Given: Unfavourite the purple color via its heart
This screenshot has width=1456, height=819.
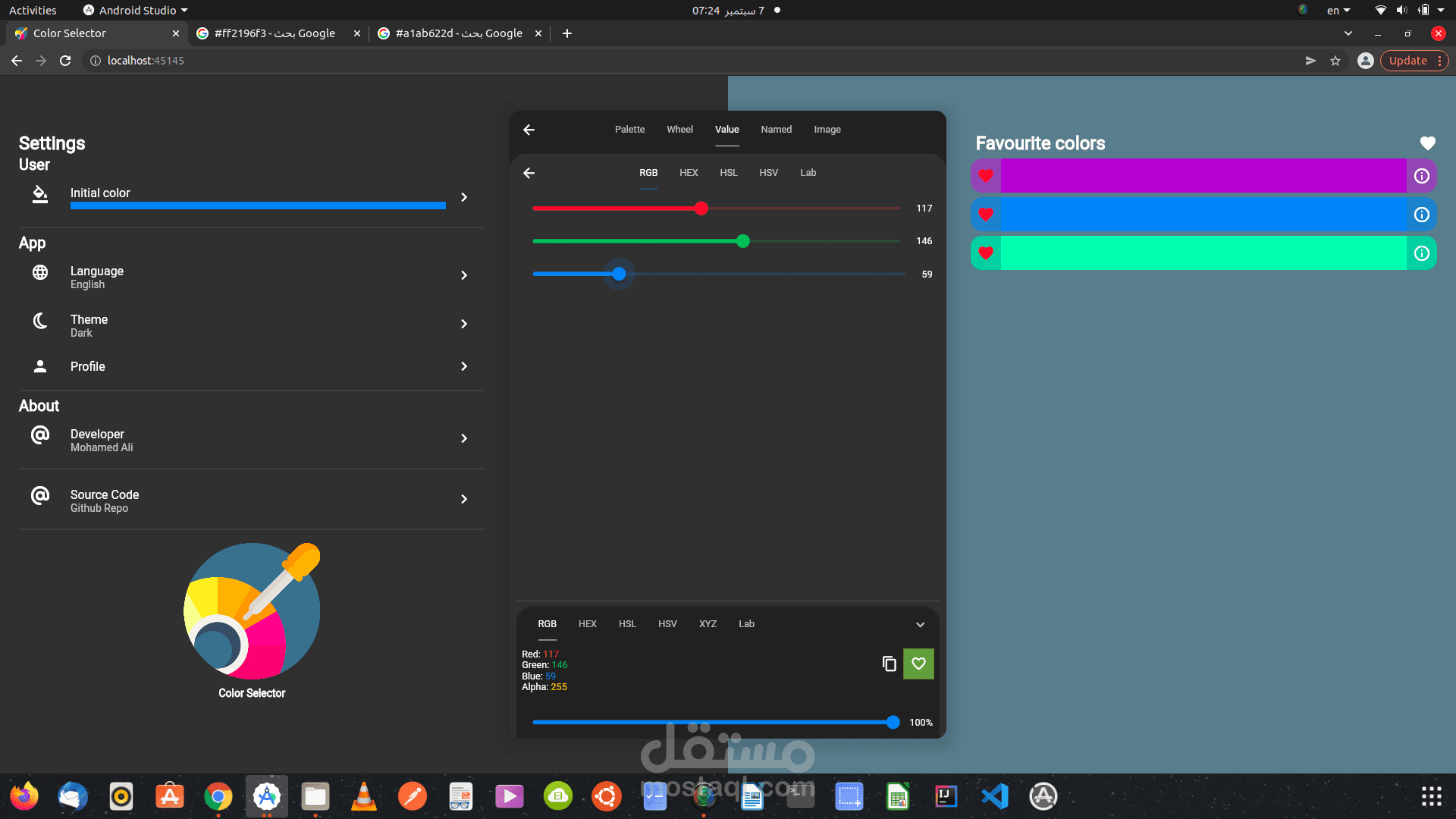Looking at the screenshot, I should pos(985,176).
